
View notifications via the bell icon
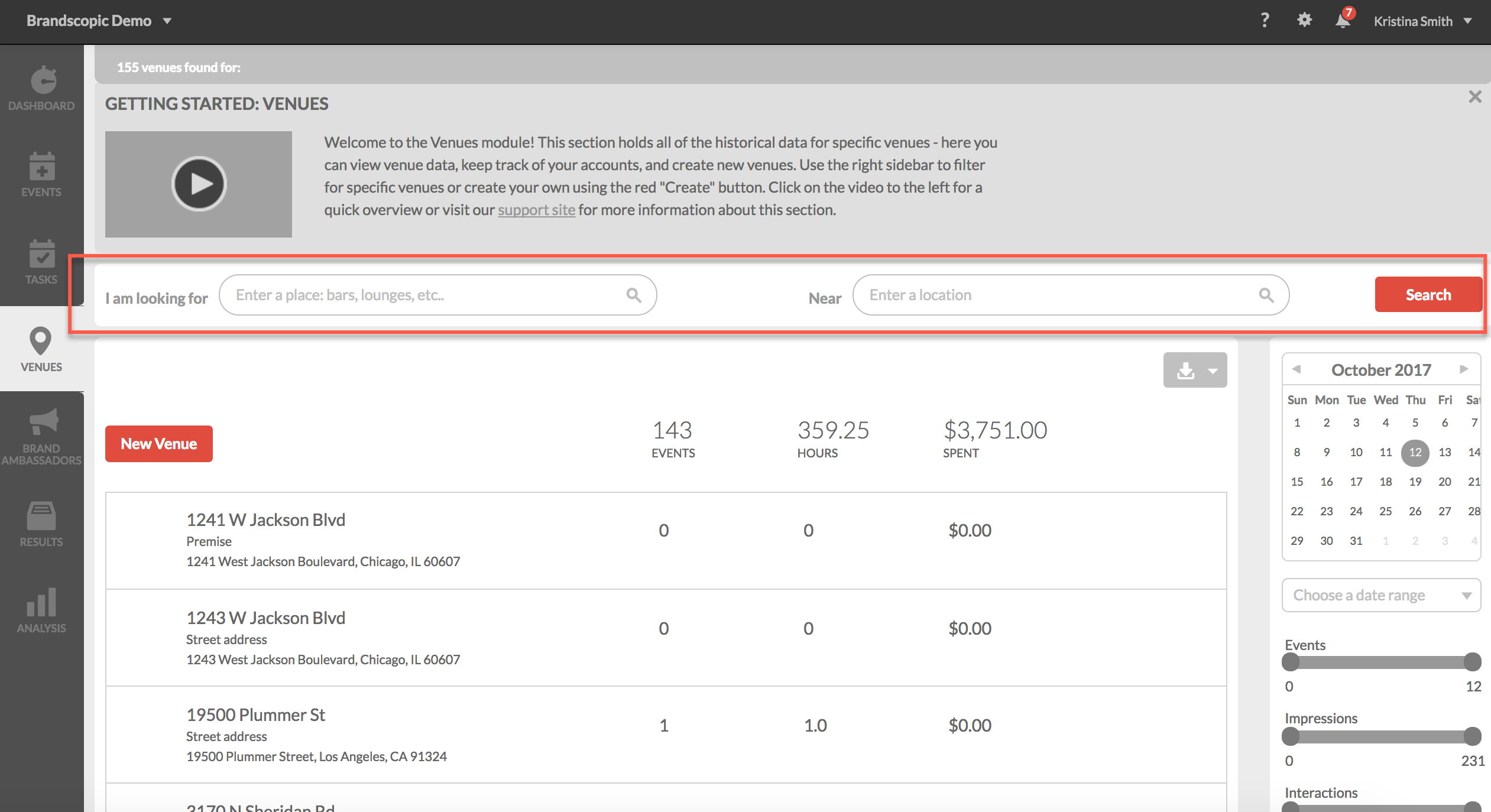coord(1343,21)
